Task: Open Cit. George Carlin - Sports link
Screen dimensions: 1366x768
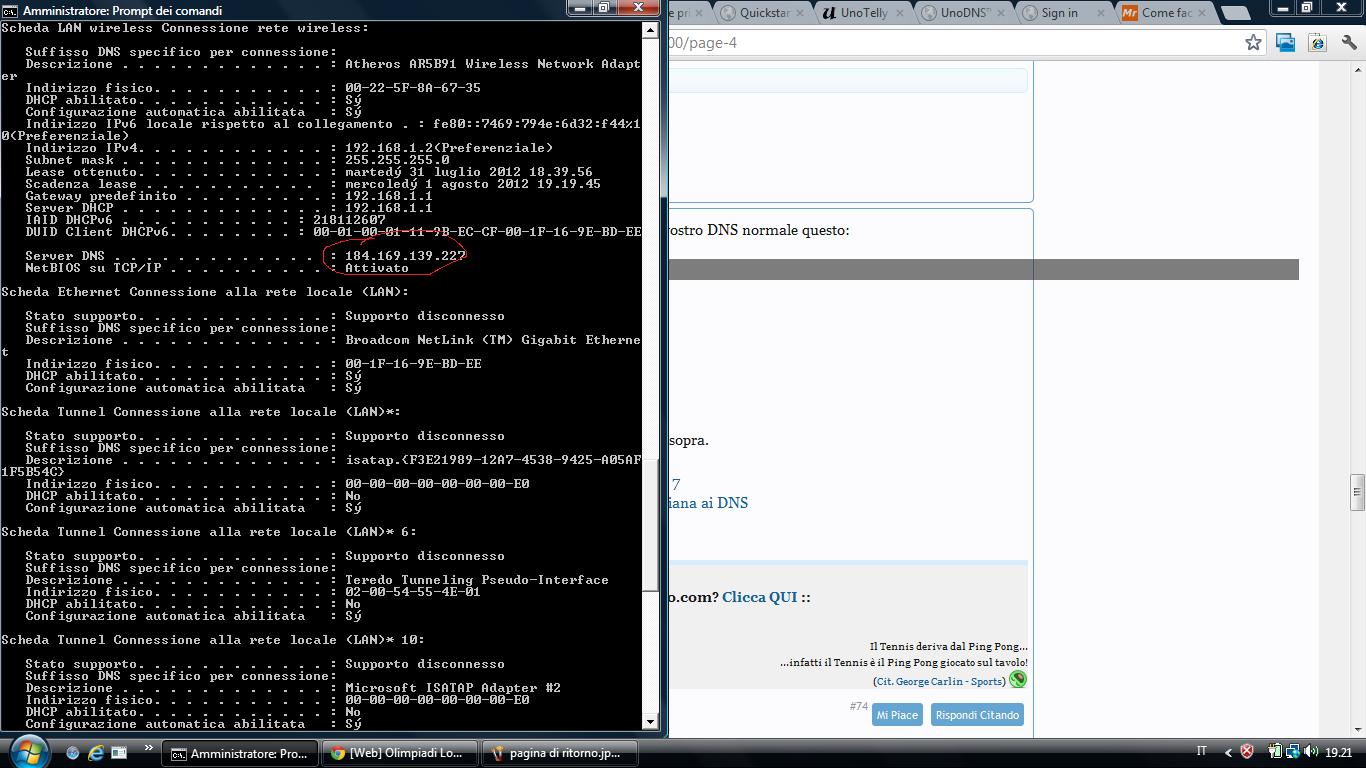Action: pos(940,681)
